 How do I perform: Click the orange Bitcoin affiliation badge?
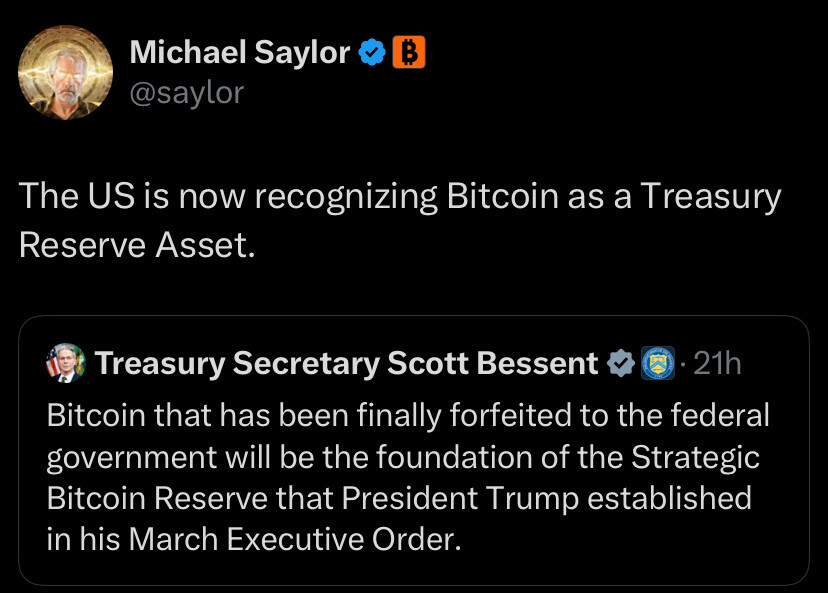click(409, 52)
